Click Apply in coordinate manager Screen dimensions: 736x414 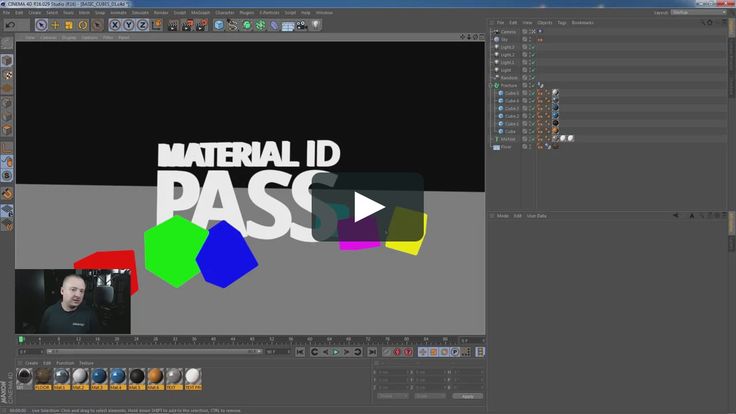pos(468,396)
